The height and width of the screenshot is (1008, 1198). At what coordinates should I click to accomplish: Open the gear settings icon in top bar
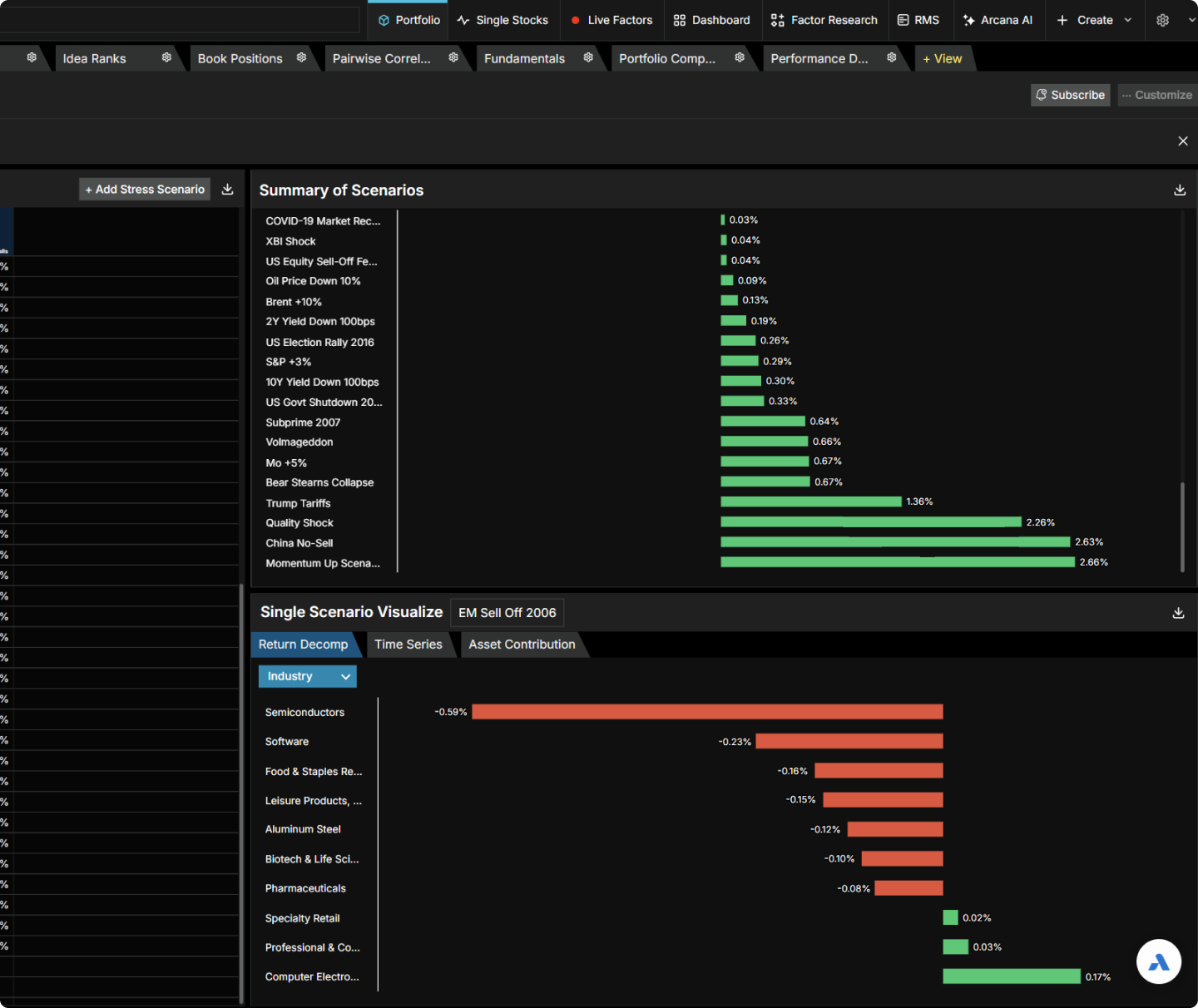click(1163, 20)
